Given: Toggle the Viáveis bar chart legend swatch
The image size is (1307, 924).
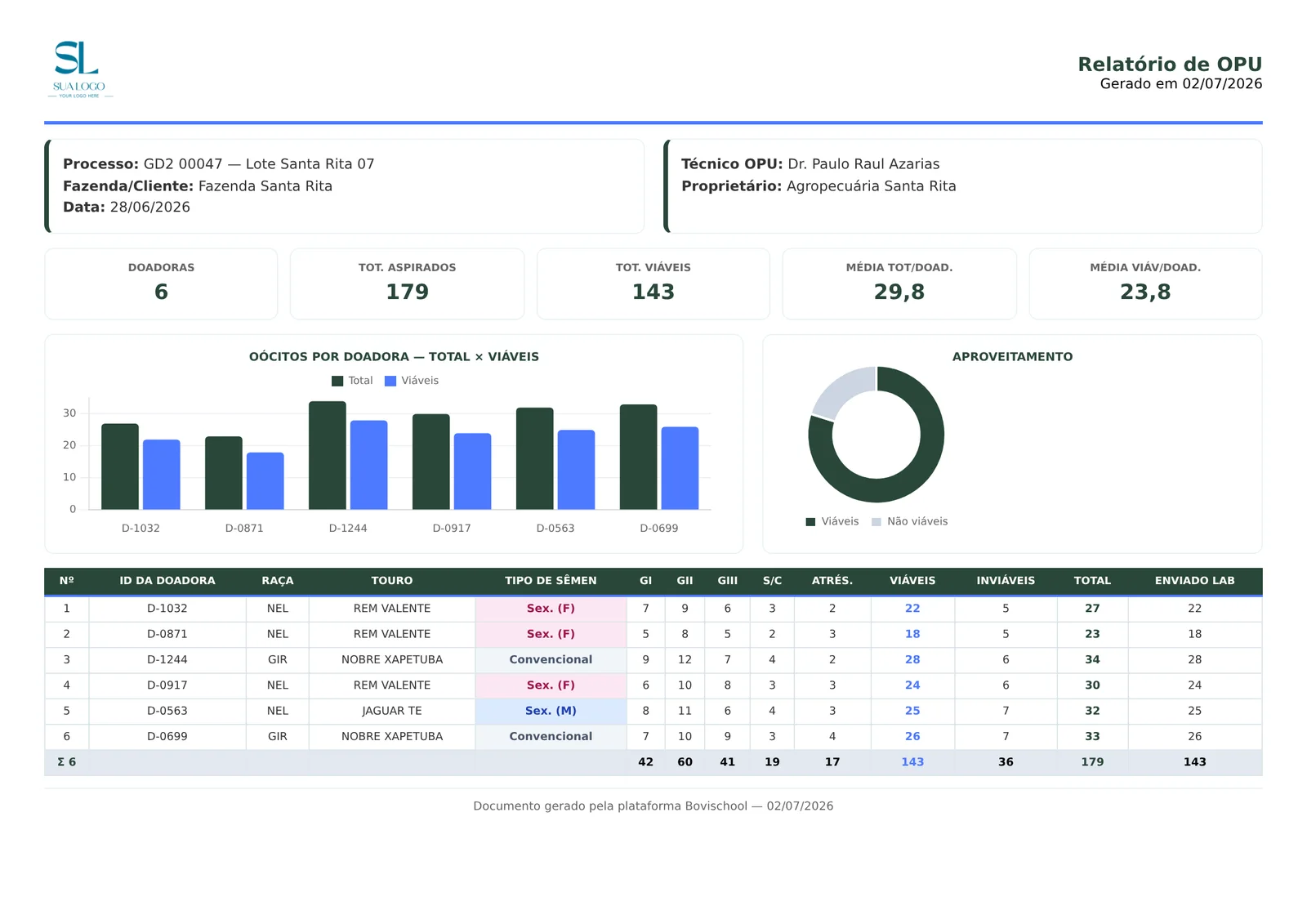Looking at the screenshot, I should [x=390, y=381].
